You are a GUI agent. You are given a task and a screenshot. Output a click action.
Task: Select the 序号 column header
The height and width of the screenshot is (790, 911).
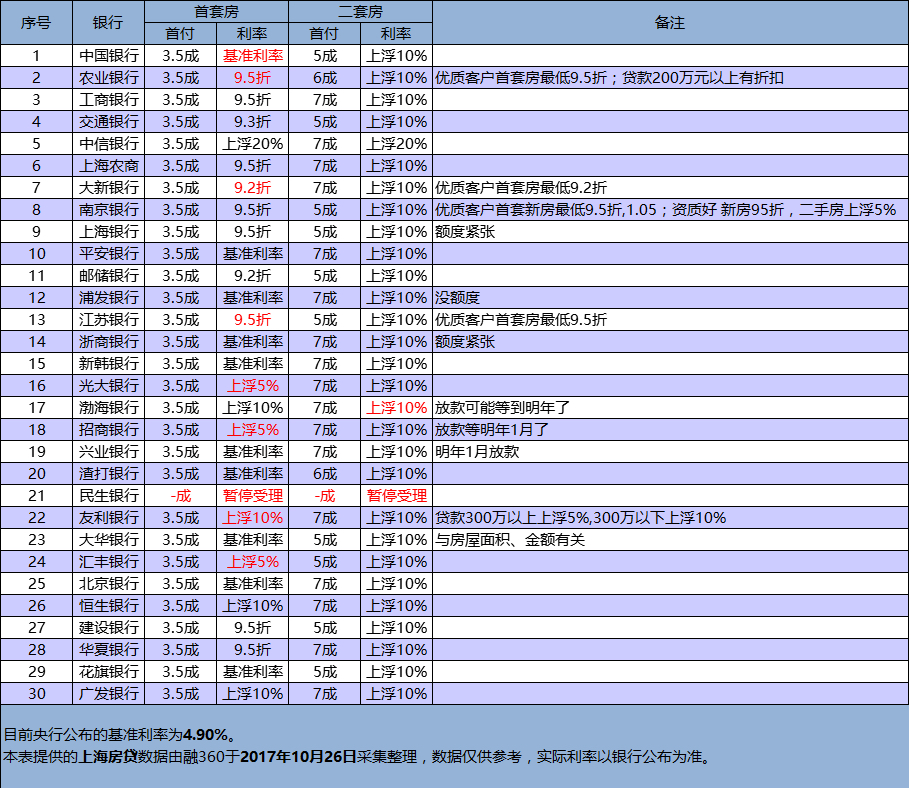tap(36, 21)
